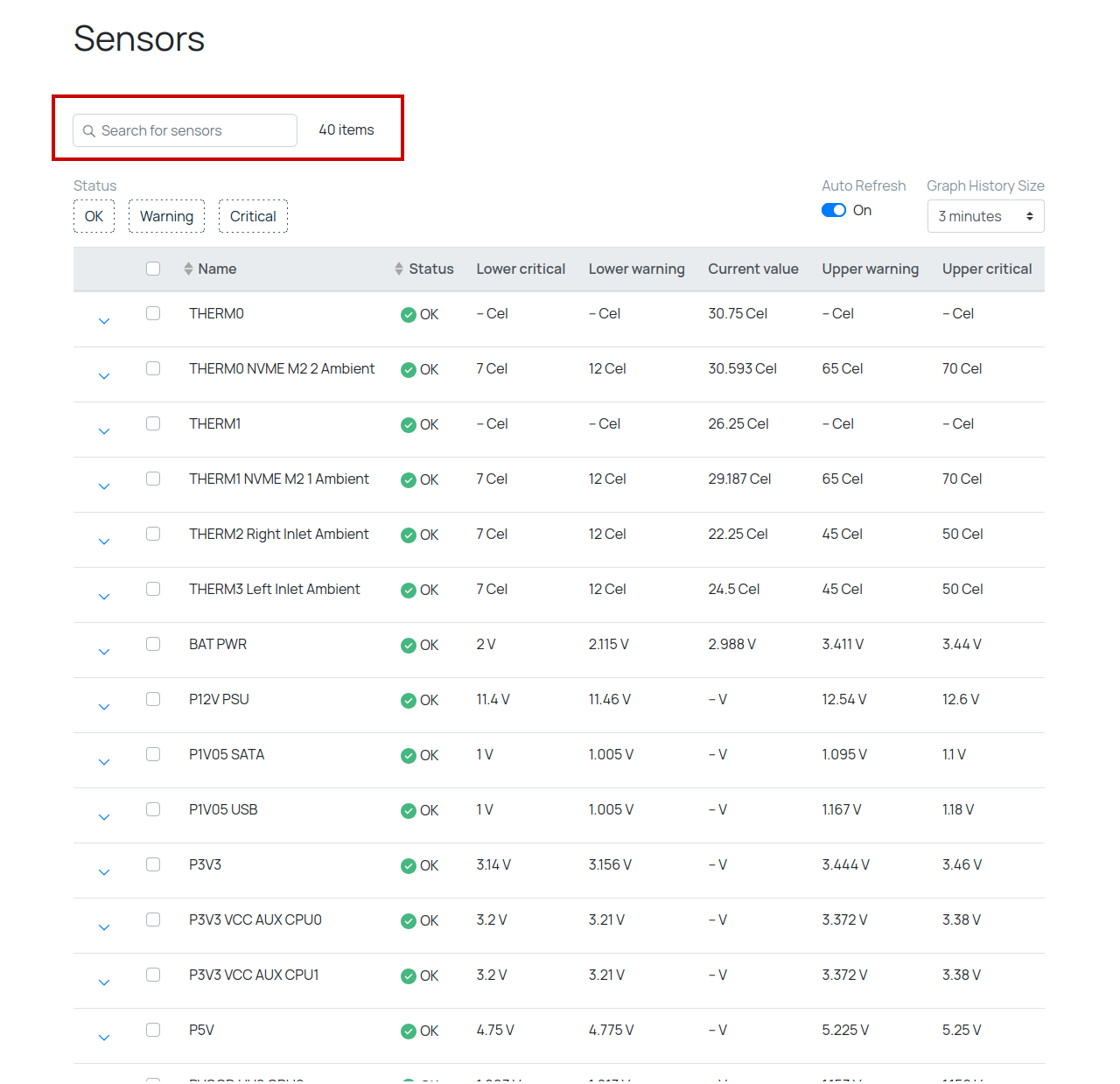Click the OK status icon for P5V

point(409,1032)
